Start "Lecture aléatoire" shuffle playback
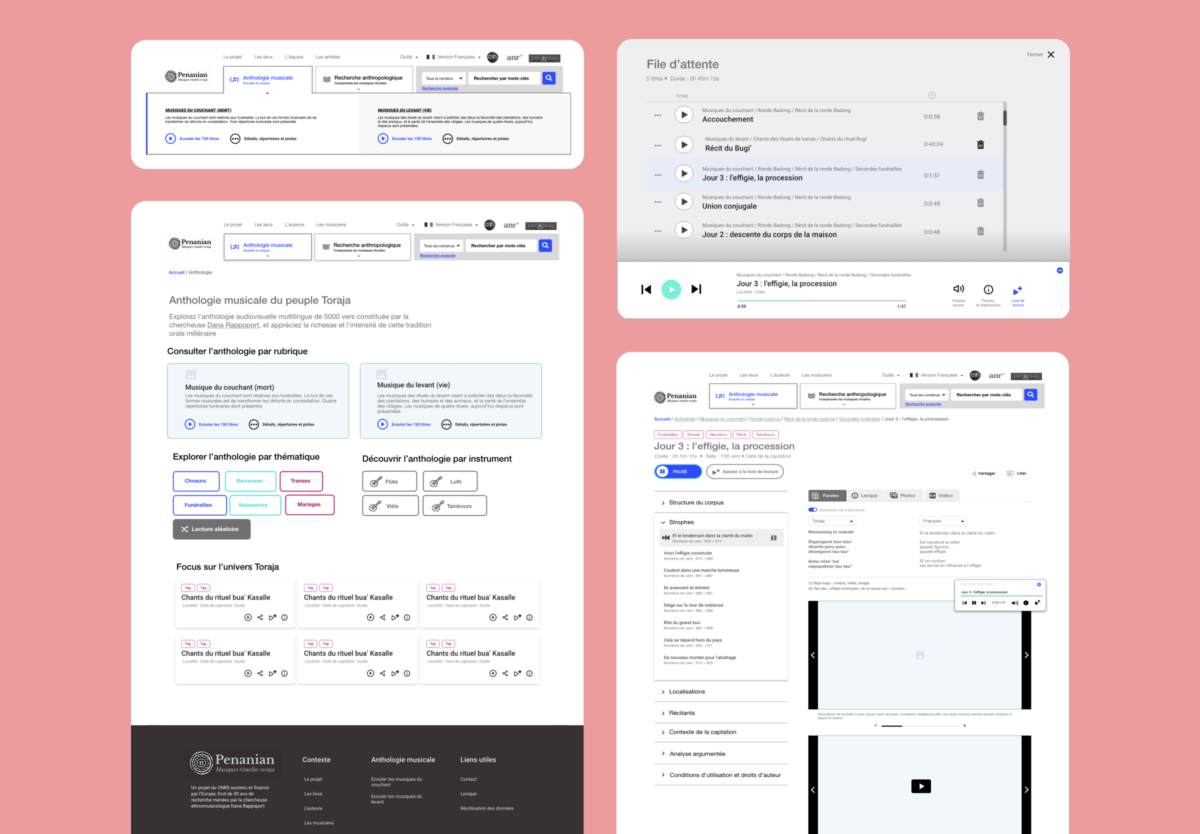The width and height of the screenshot is (1200, 834). click(x=212, y=529)
